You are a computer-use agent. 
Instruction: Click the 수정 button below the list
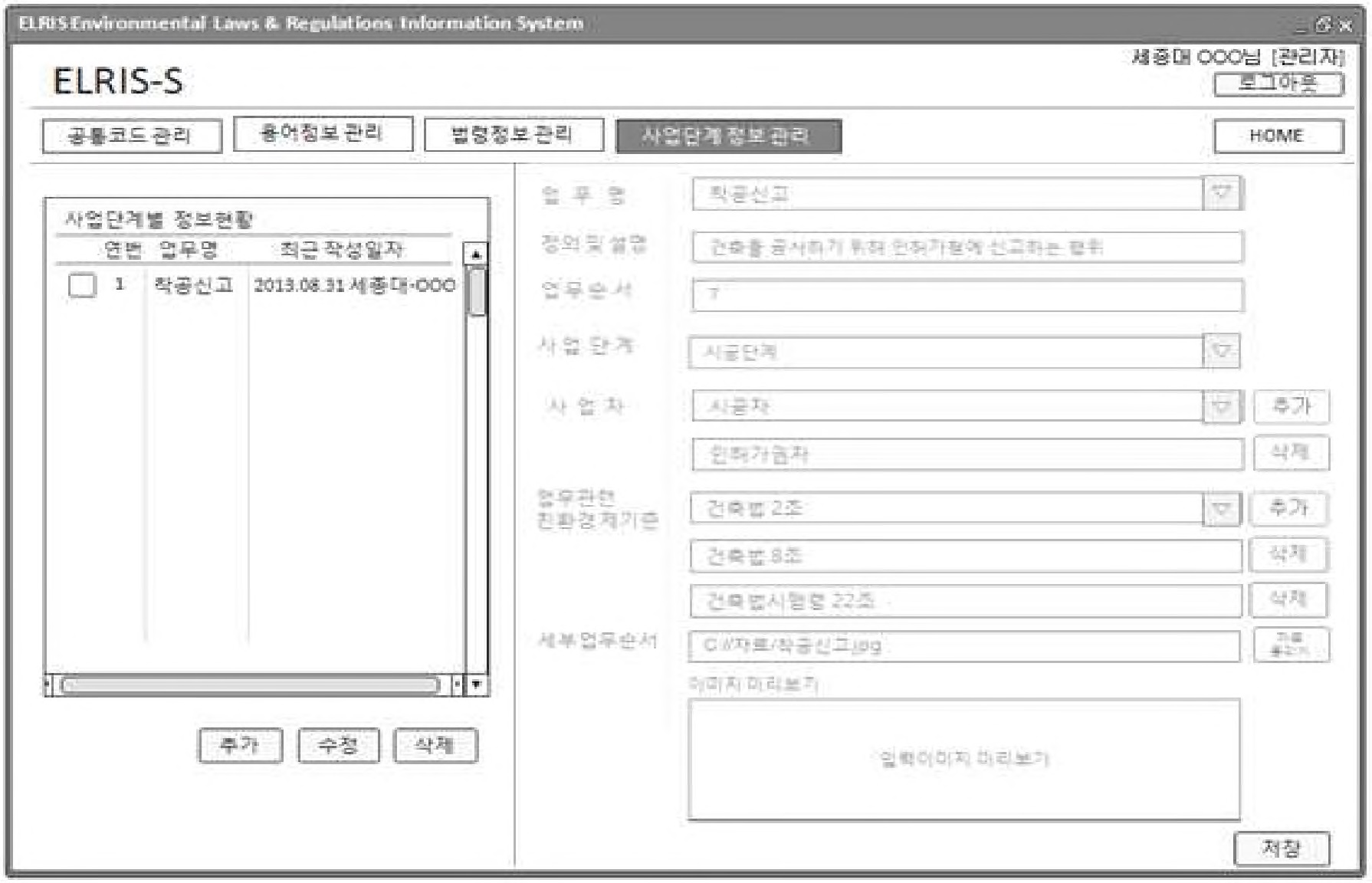click(339, 745)
